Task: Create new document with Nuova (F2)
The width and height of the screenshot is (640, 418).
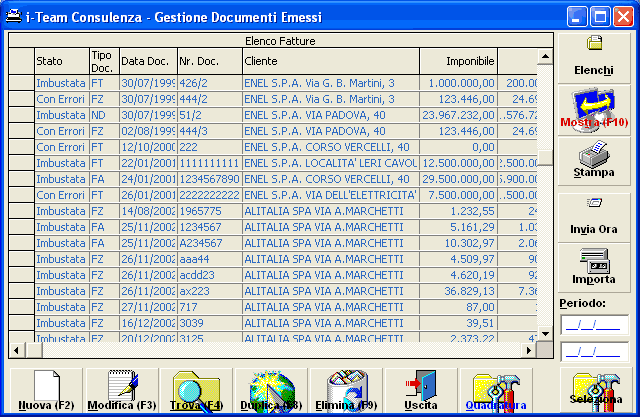Action: coord(47,391)
